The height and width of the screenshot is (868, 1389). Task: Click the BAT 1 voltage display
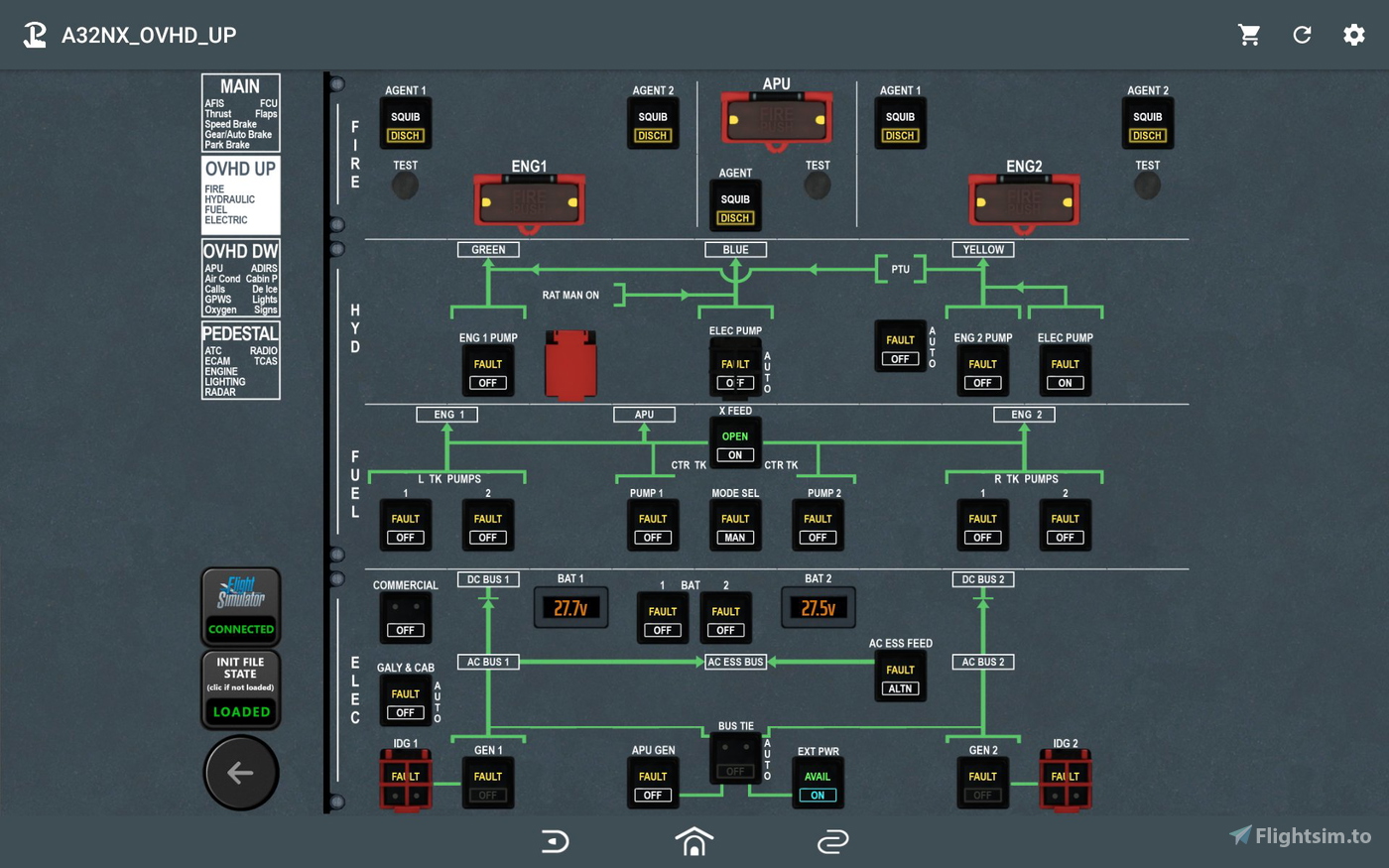pos(571,606)
